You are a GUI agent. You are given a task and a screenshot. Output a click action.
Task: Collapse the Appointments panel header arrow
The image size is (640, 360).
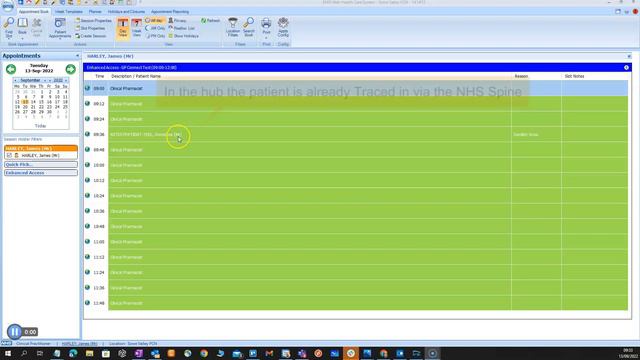[77, 56]
